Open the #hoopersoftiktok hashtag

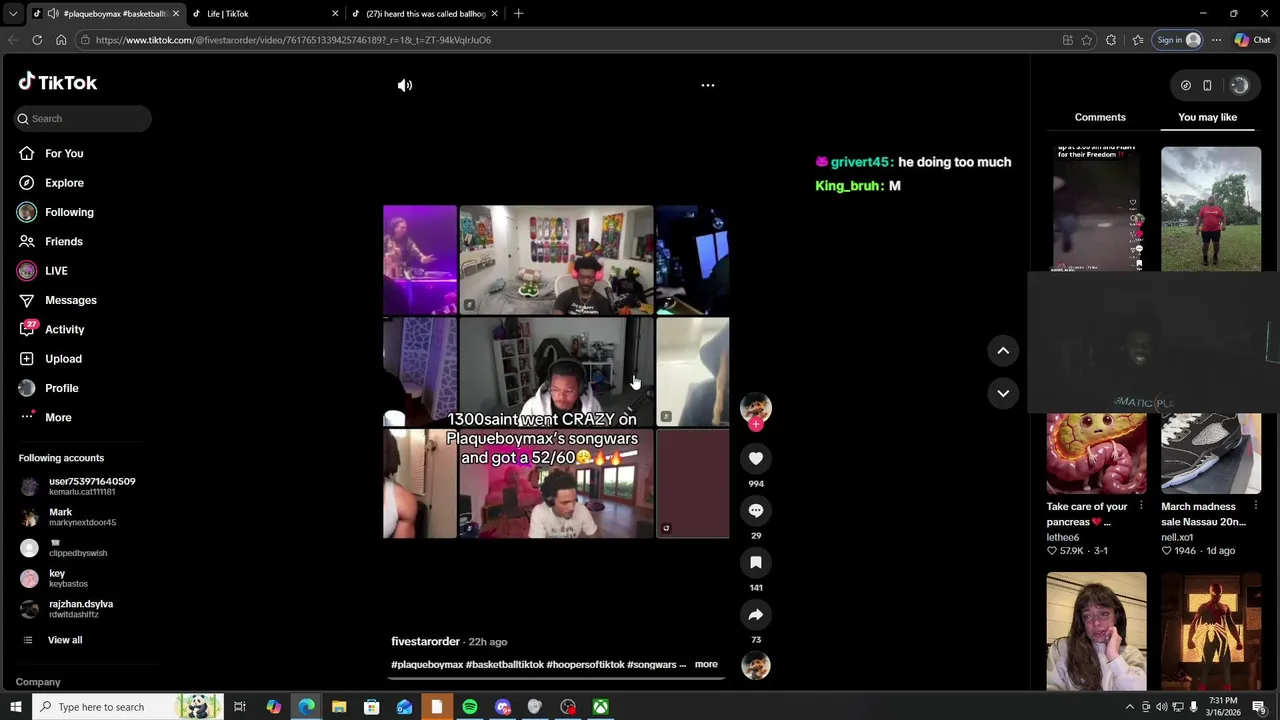coord(585,665)
